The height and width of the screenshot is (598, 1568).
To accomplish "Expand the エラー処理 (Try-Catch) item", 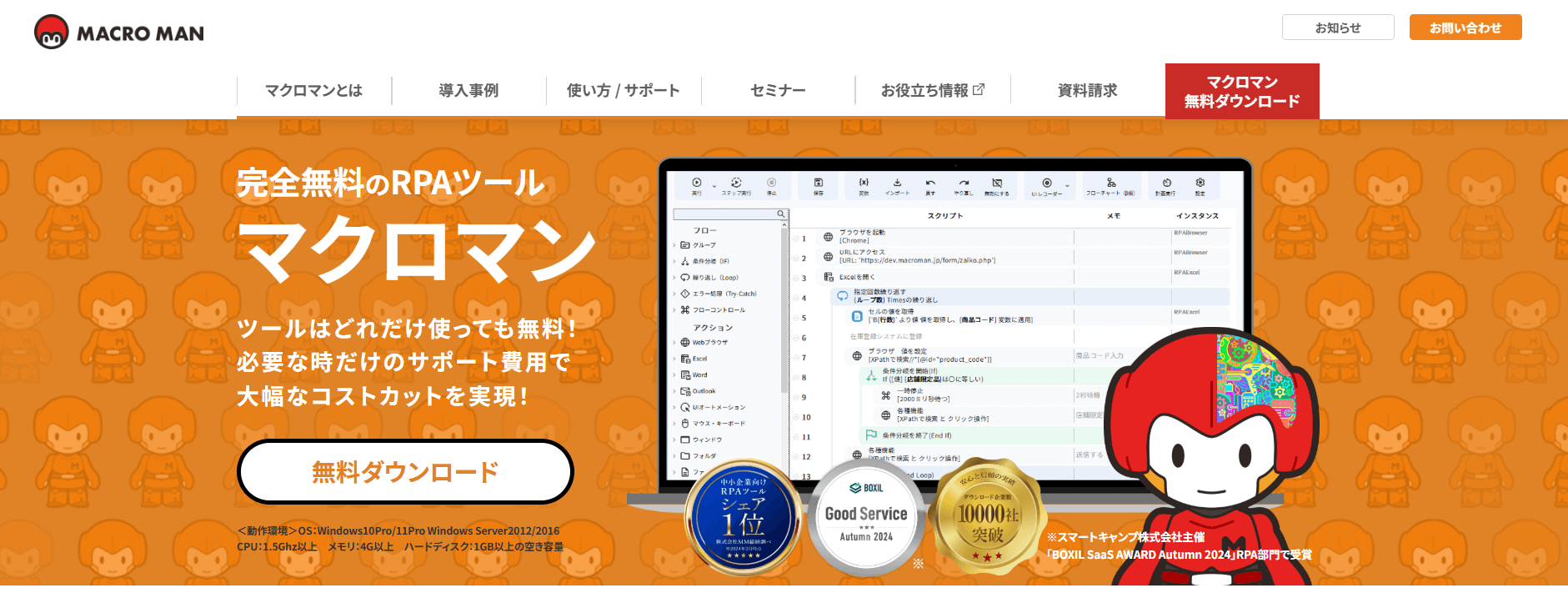I will click(716, 294).
